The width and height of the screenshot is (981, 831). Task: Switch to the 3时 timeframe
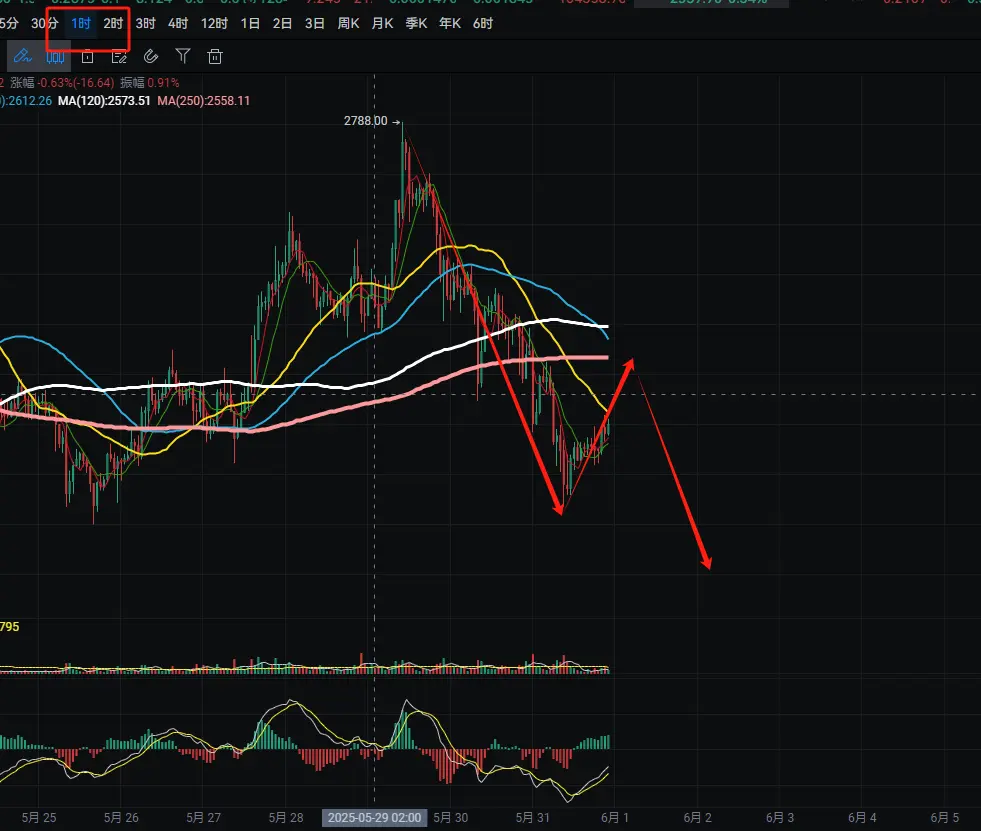(x=145, y=24)
